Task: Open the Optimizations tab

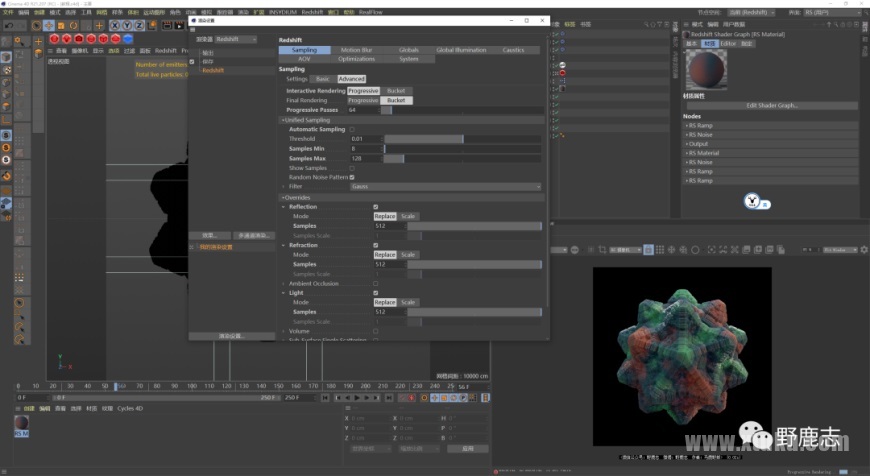Action: coord(356,59)
